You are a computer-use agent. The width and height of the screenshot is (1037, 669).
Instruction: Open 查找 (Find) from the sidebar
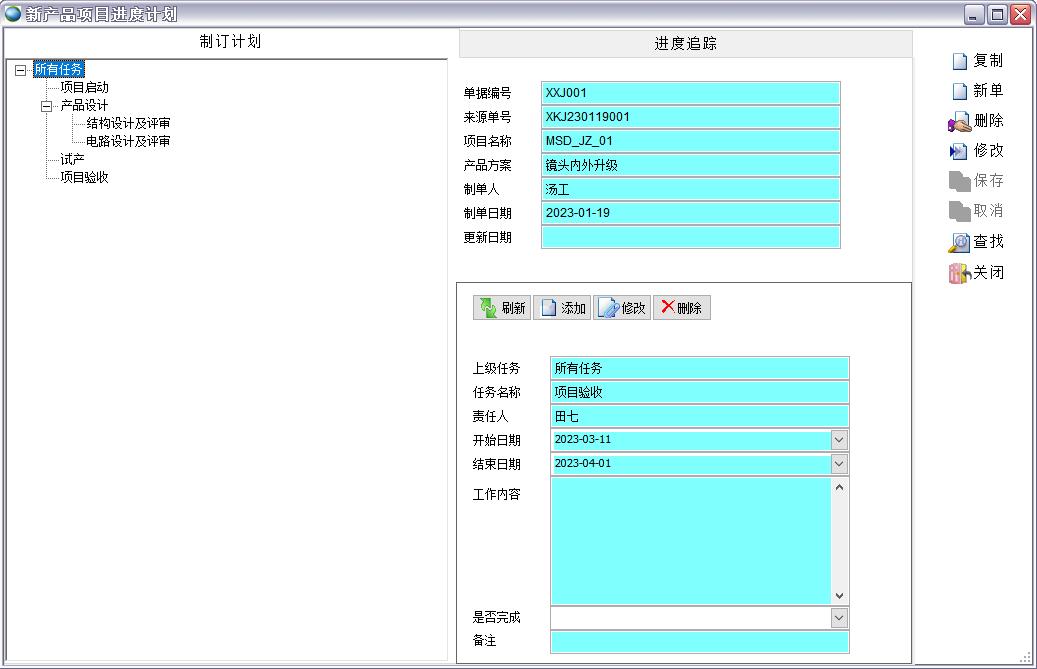click(x=959, y=242)
